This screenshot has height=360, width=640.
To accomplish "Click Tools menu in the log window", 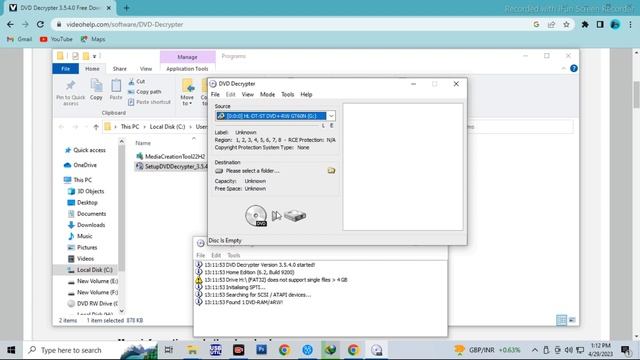I will 233,255.
